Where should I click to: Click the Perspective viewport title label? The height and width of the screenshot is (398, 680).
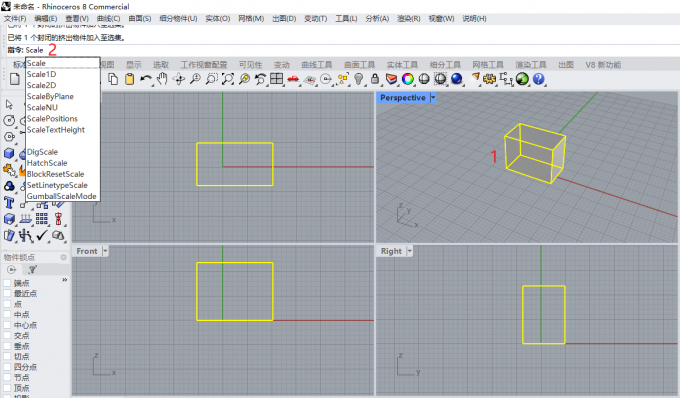click(403, 98)
